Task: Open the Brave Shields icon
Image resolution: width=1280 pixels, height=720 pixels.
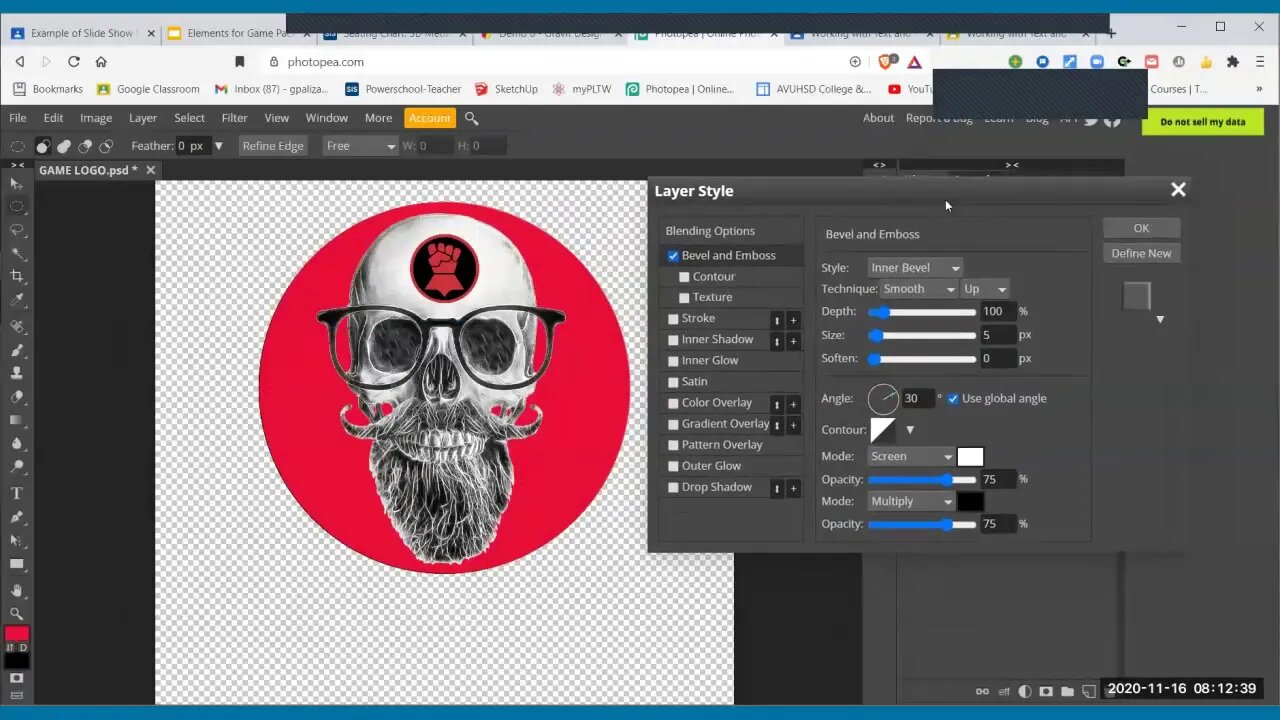Action: 886,62
